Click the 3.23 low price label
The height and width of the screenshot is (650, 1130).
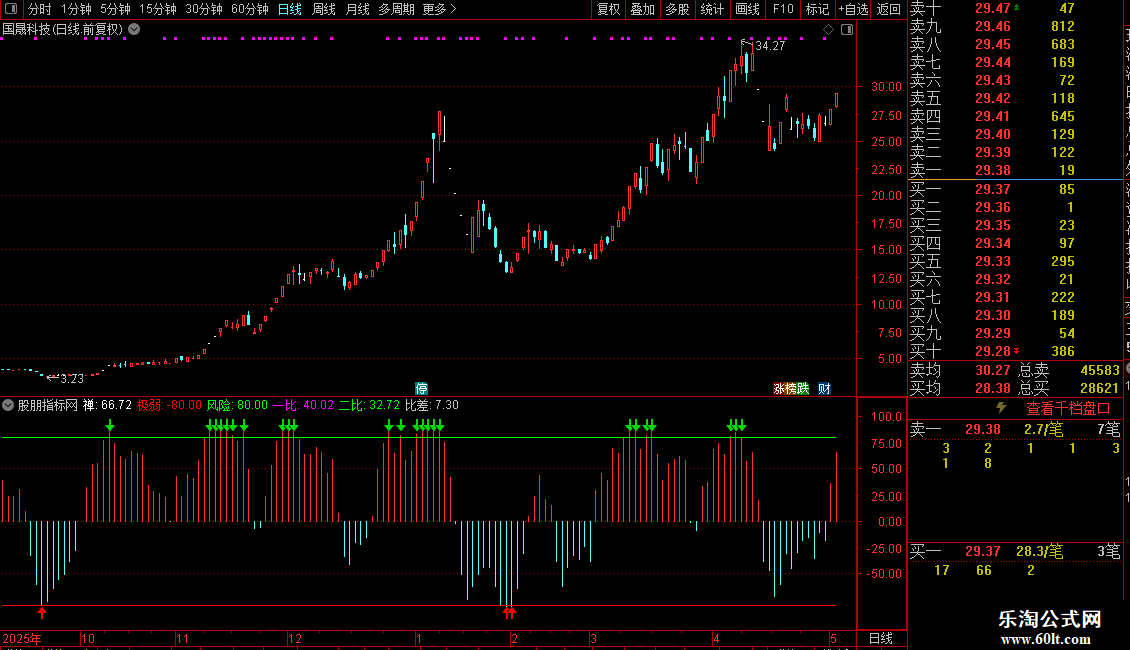71,378
